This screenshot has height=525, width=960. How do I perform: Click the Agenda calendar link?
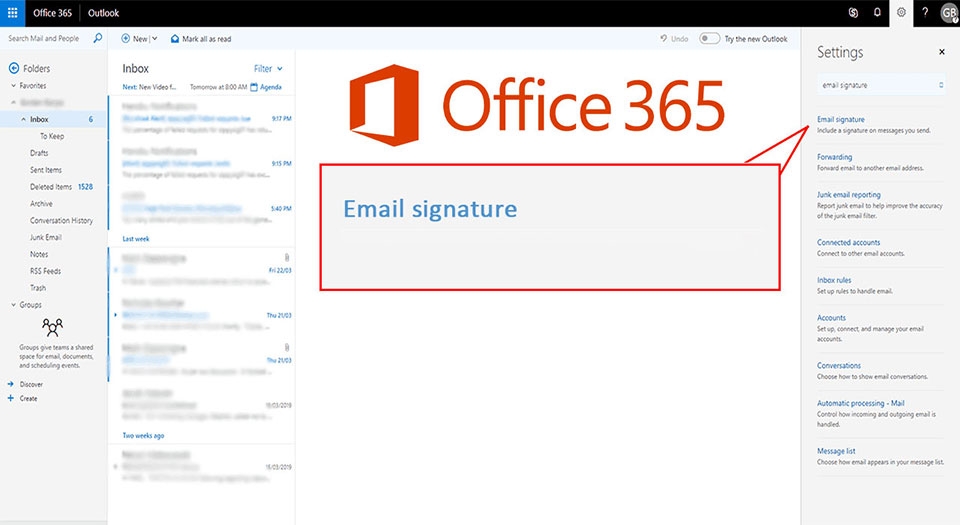270,87
